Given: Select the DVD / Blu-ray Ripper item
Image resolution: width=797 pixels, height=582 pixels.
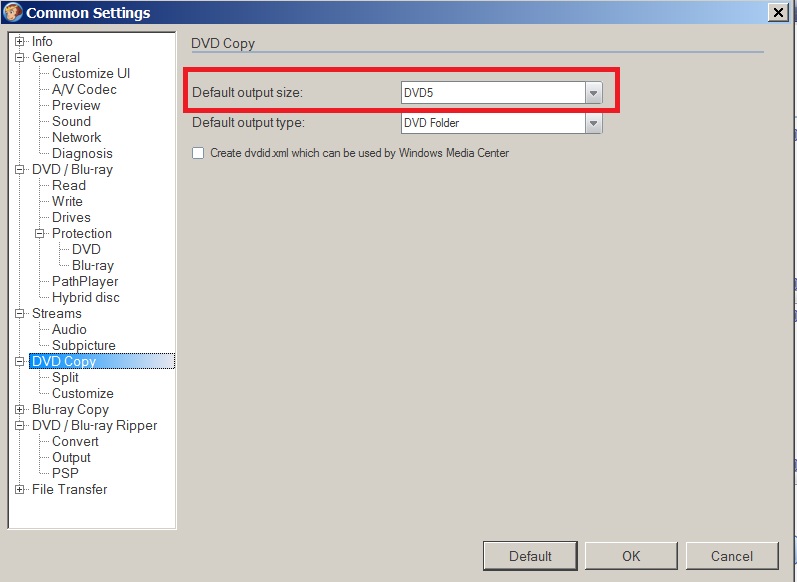Looking at the screenshot, I should coord(95,425).
